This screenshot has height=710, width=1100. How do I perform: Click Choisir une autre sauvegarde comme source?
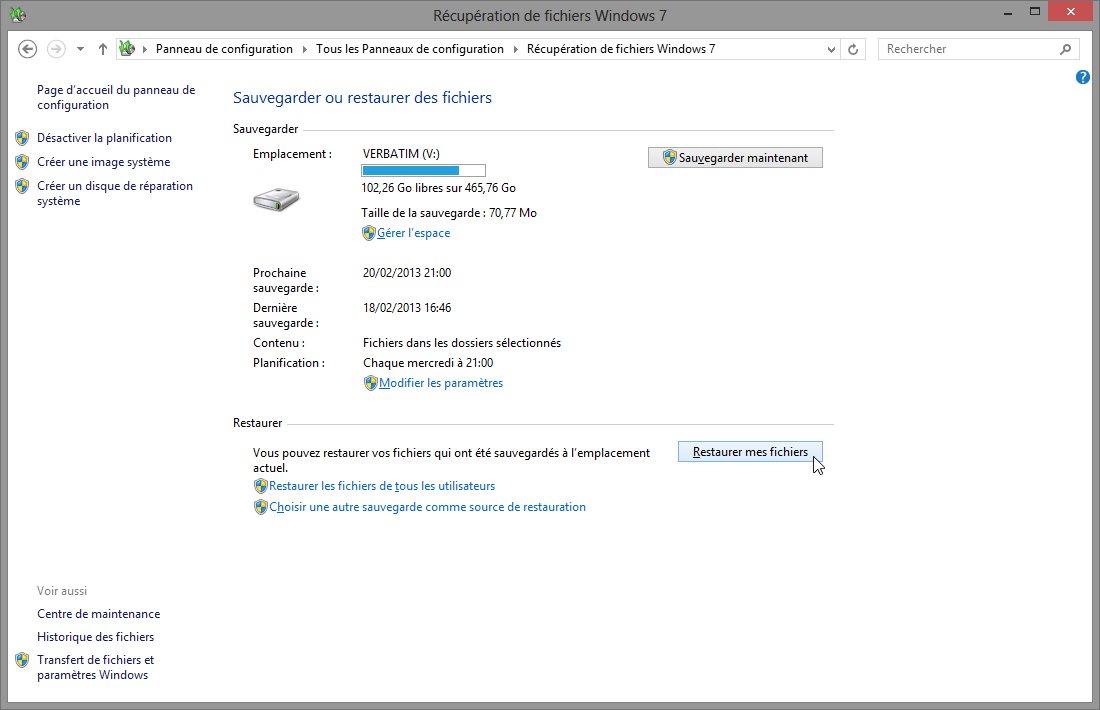(x=428, y=507)
